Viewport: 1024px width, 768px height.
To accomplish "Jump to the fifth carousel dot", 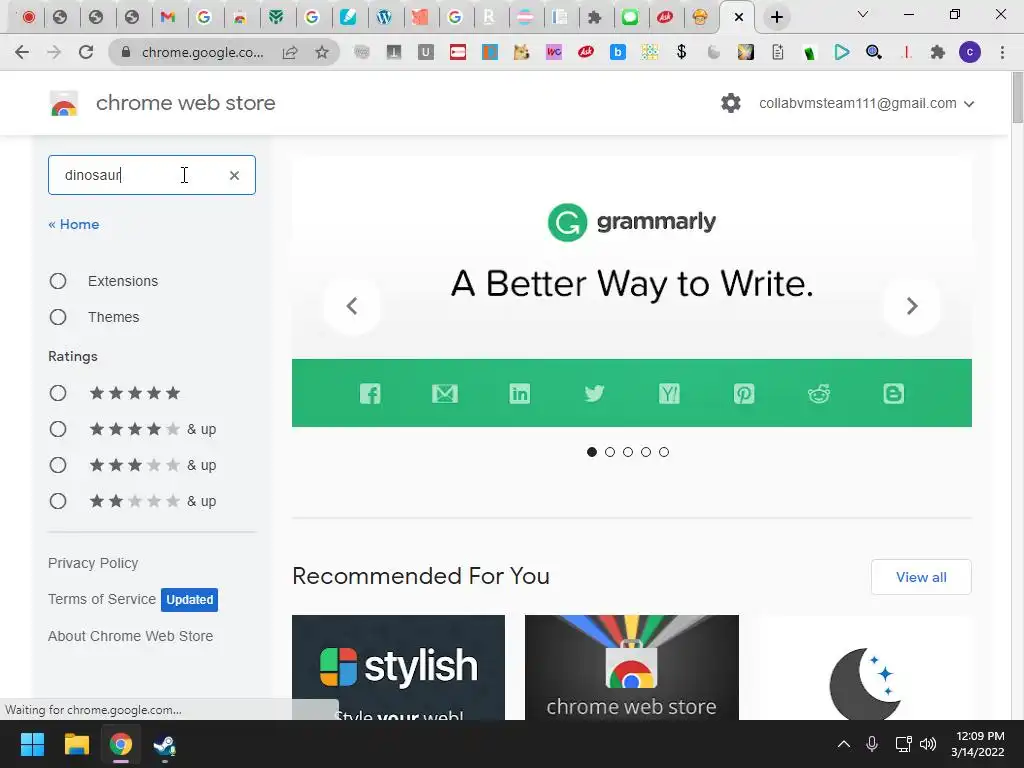I will pos(664,452).
